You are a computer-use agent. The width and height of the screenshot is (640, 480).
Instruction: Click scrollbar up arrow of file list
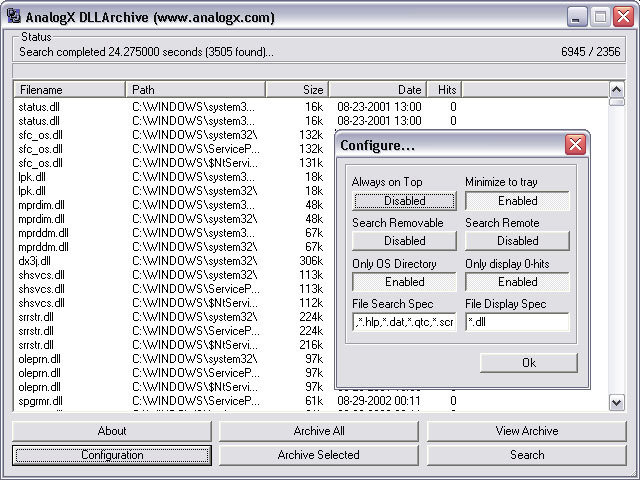coord(616,89)
